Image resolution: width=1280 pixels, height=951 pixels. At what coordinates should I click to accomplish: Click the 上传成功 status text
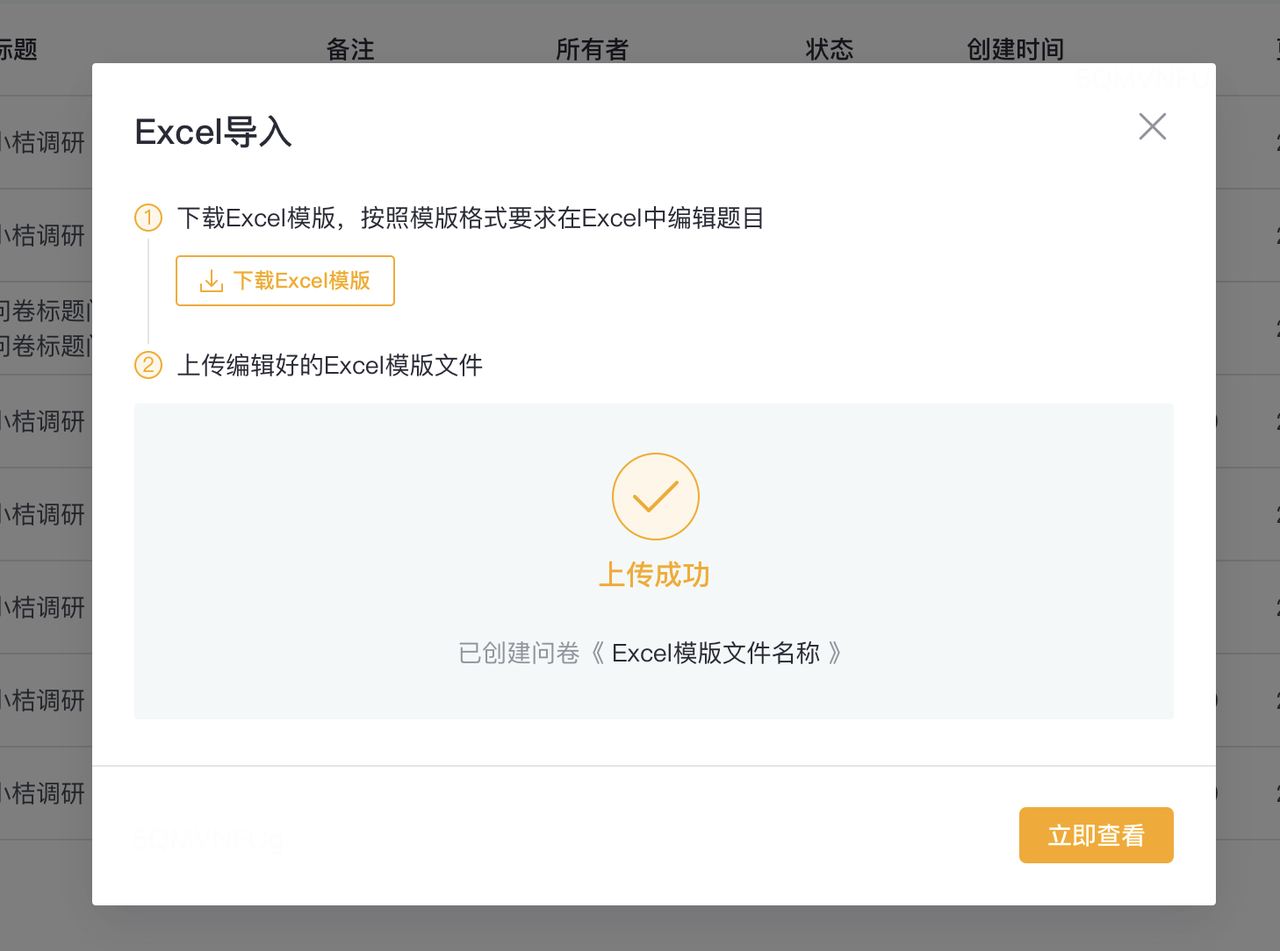click(x=654, y=575)
